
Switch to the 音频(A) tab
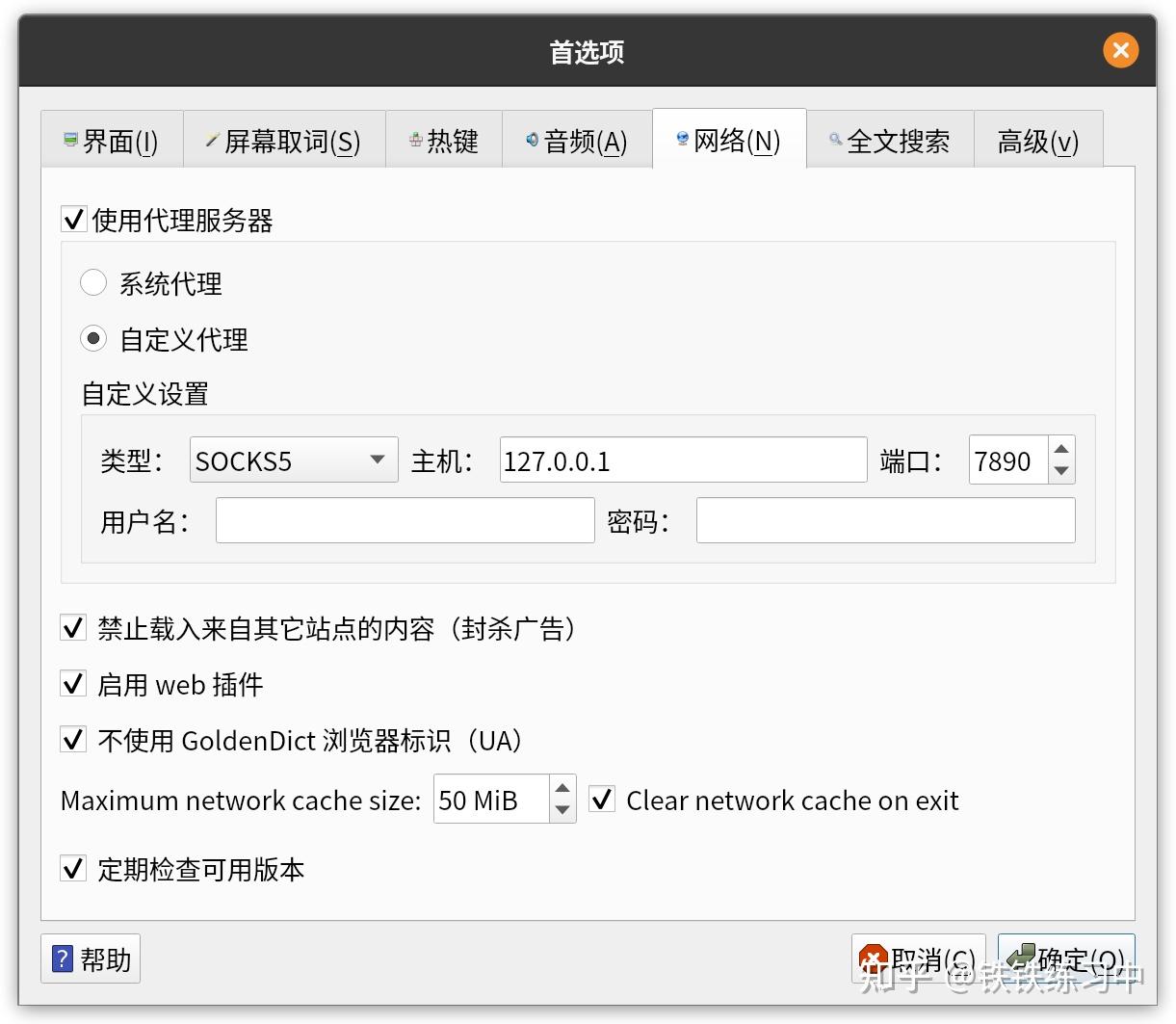(577, 141)
